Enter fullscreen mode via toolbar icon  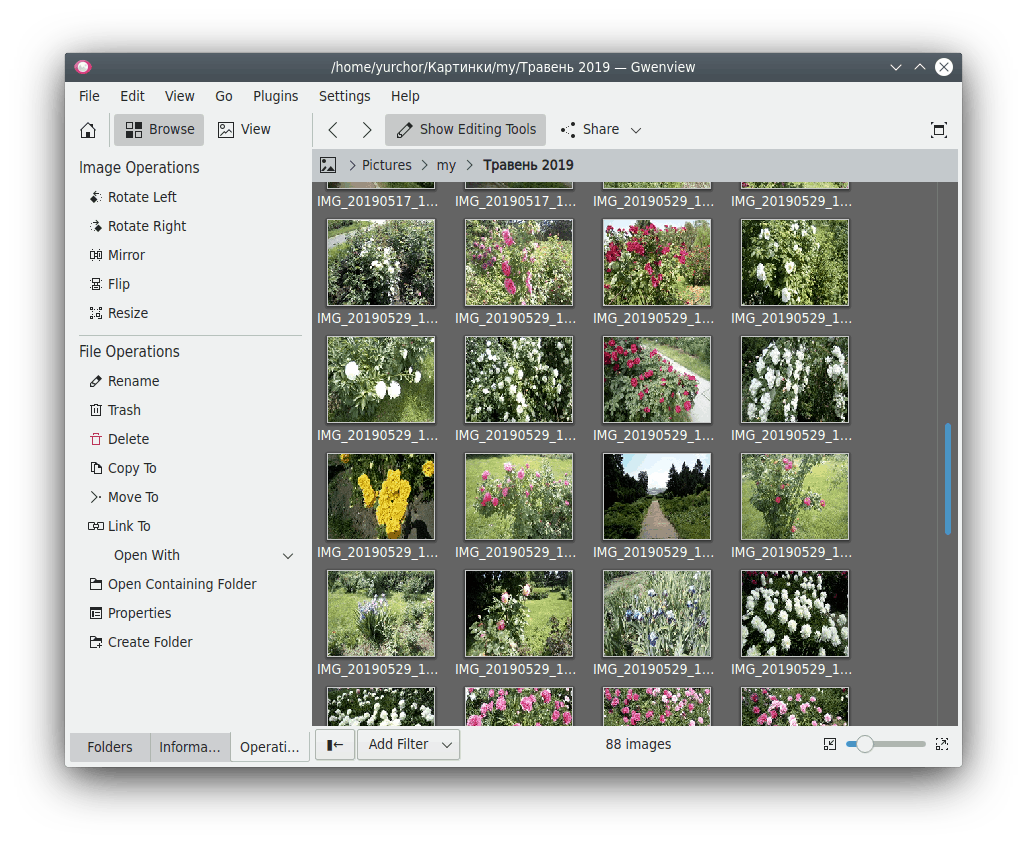click(x=938, y=130)
